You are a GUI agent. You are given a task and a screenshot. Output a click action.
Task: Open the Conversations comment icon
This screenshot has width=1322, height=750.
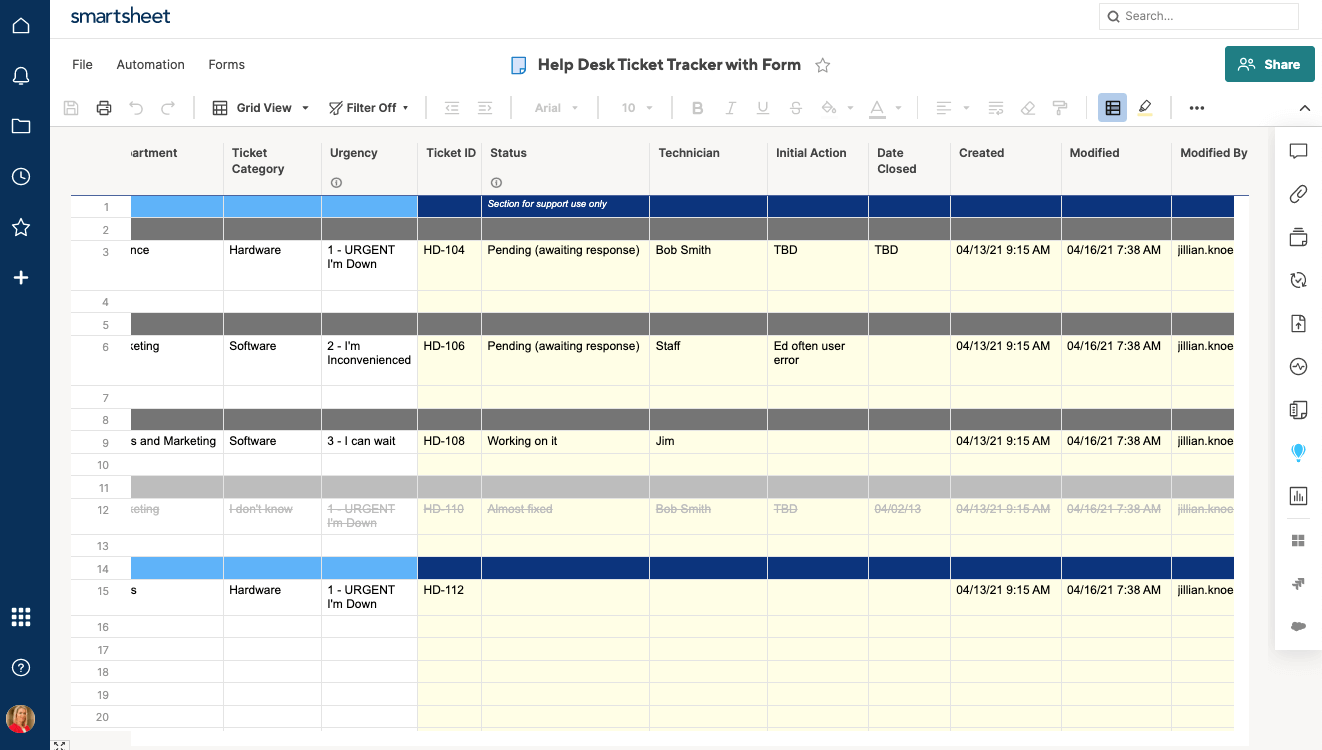tap(1298, 152)
